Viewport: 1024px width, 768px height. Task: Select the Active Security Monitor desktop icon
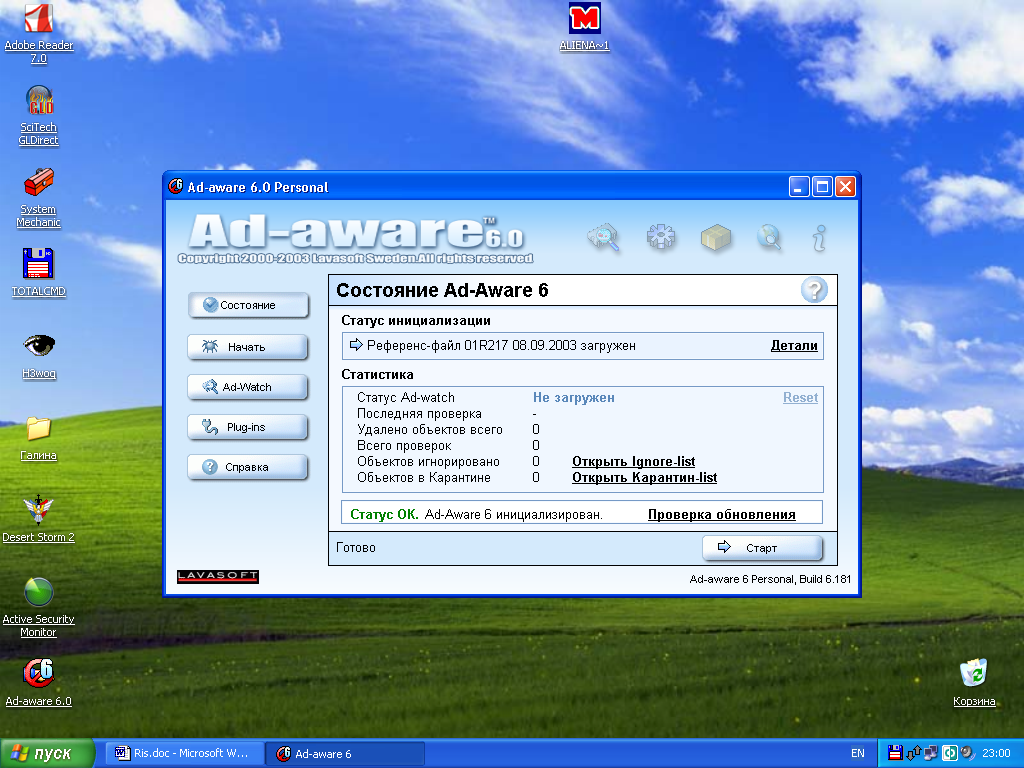coord(39,607)
